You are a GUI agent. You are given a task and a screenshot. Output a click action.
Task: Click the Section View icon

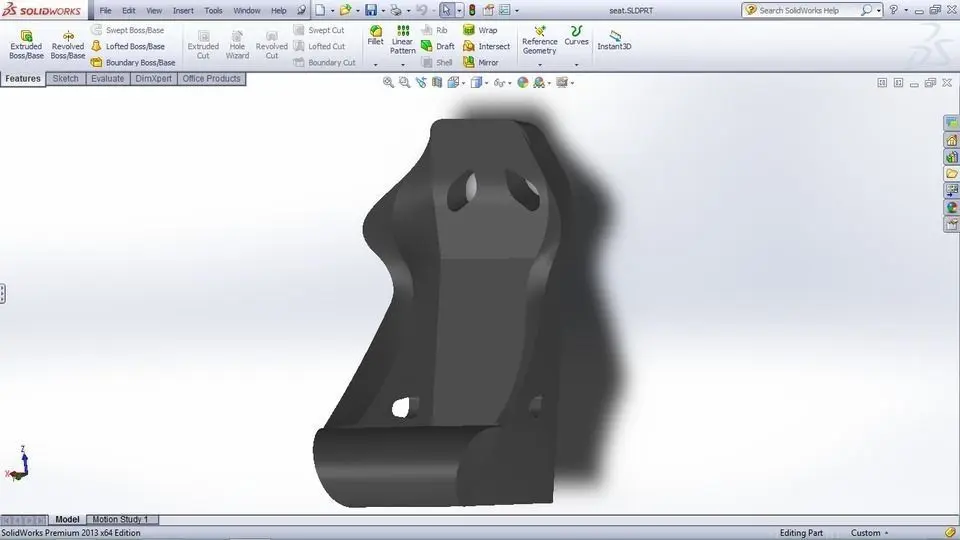(437, 82)
